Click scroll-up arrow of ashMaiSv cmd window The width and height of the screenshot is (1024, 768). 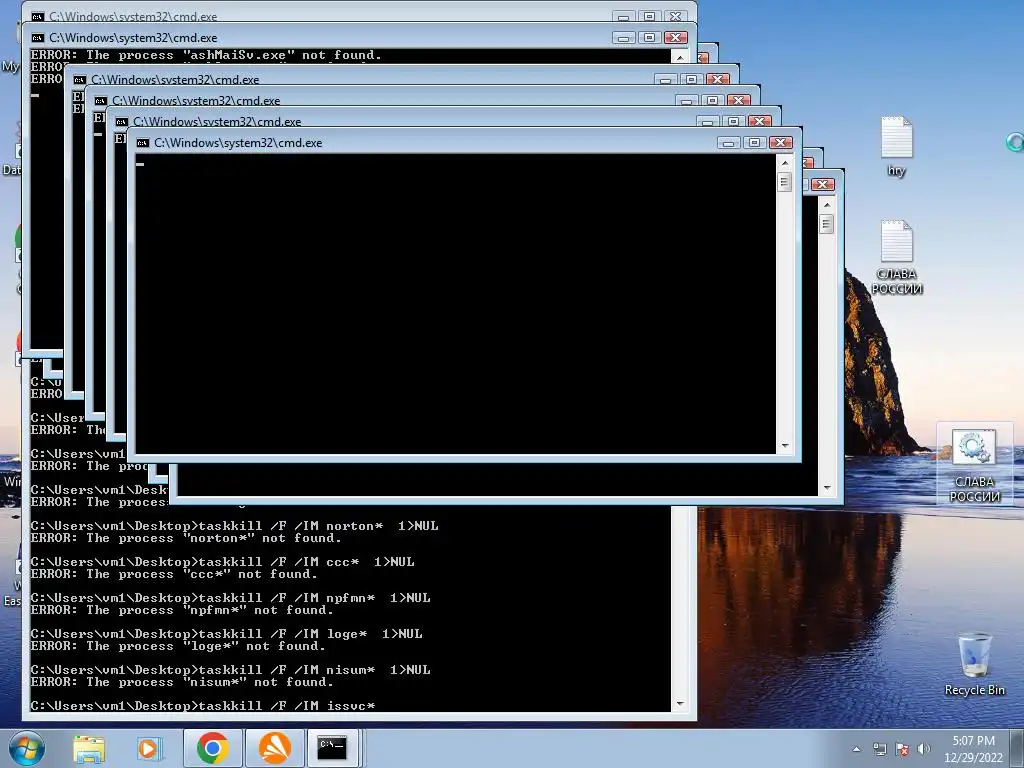tap(680, 57)
